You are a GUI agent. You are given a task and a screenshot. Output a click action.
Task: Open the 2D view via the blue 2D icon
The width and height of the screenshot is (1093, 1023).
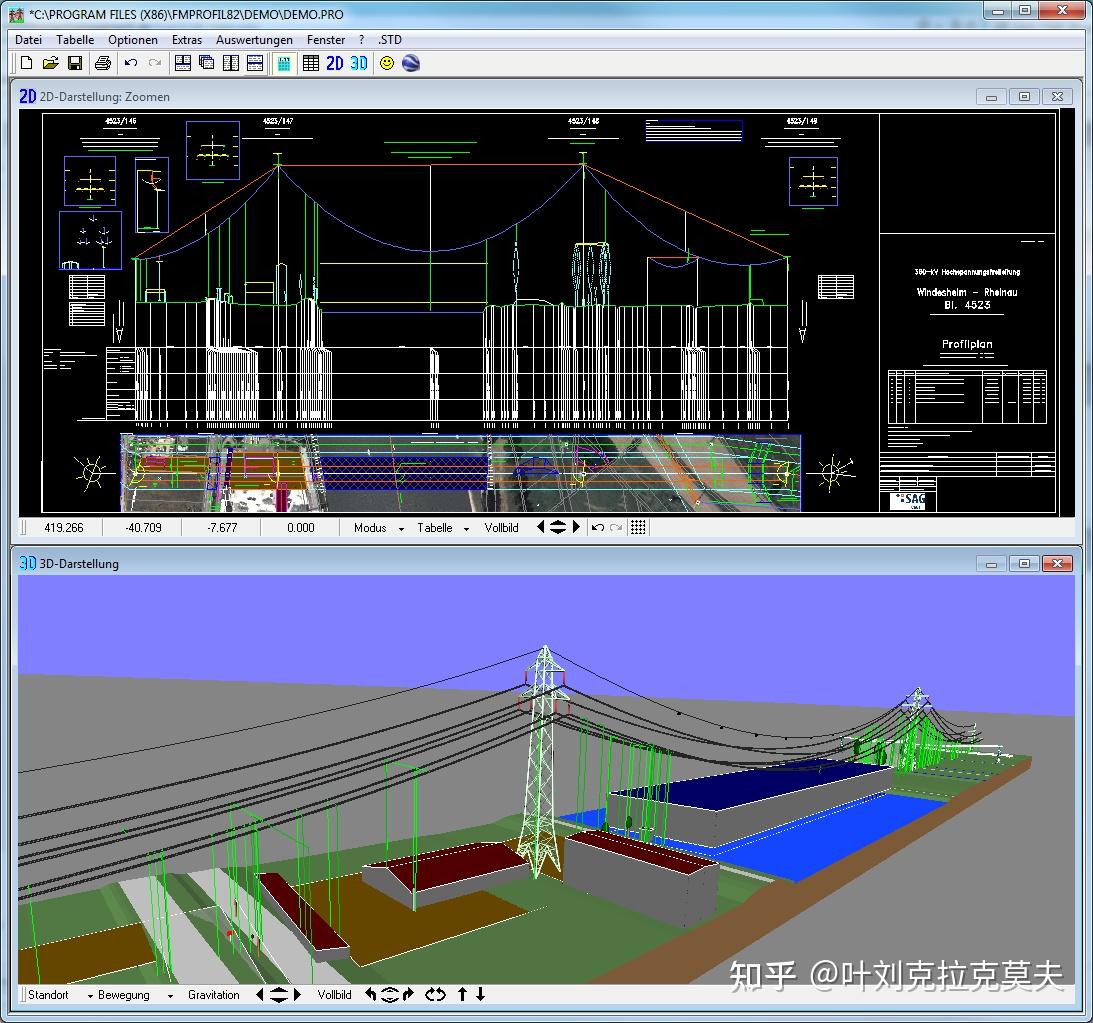coord(335,63)
